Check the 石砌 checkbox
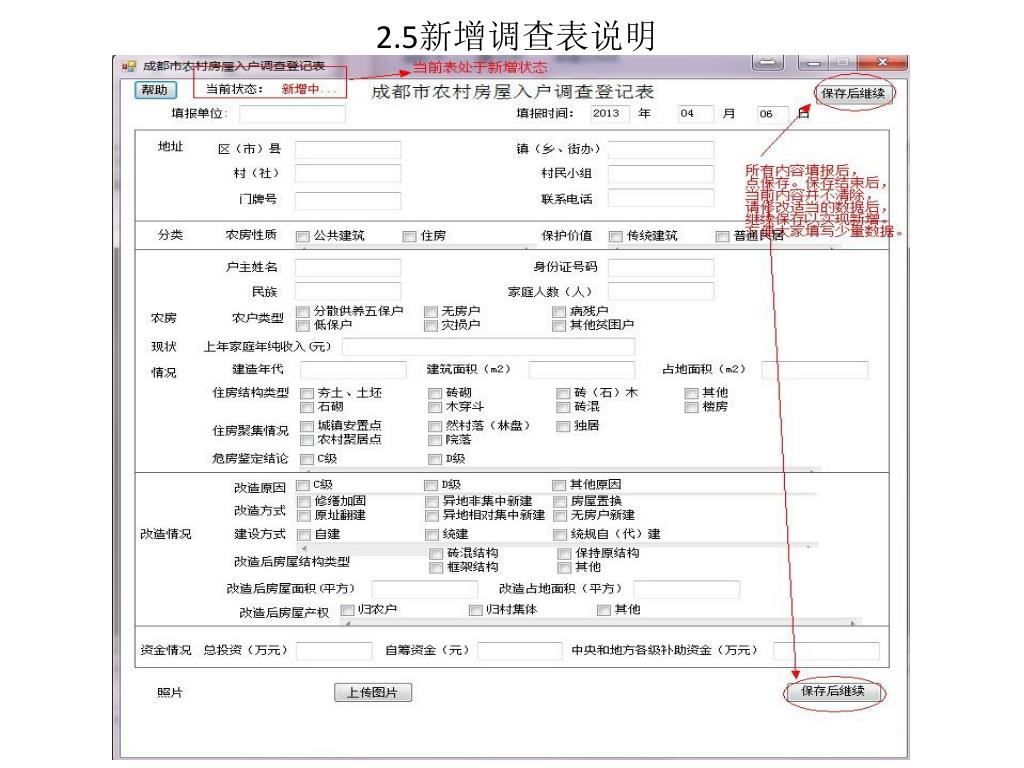Screen dimensions: 1024x768 tap(306, 408)
